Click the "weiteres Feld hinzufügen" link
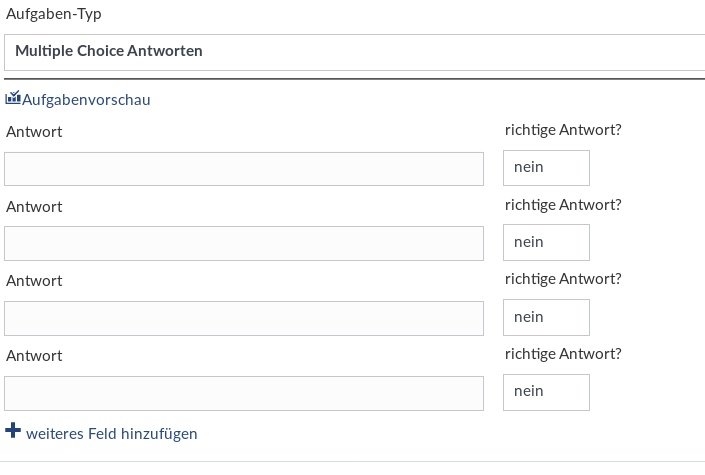This screenshot has height=475, width=705. [111, 434]
